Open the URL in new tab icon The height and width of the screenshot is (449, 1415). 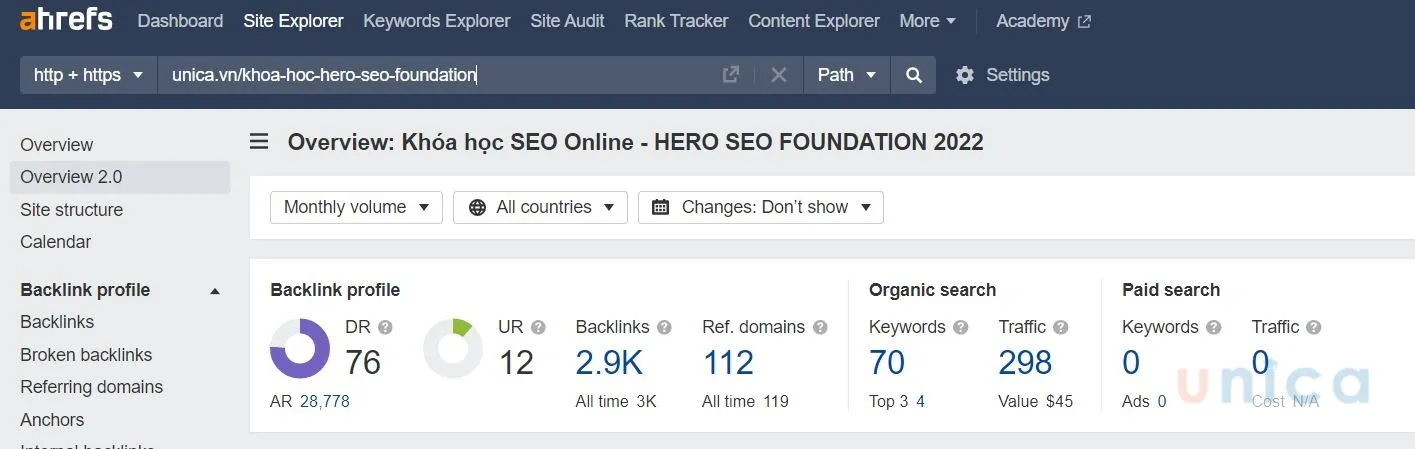point(731,75)
